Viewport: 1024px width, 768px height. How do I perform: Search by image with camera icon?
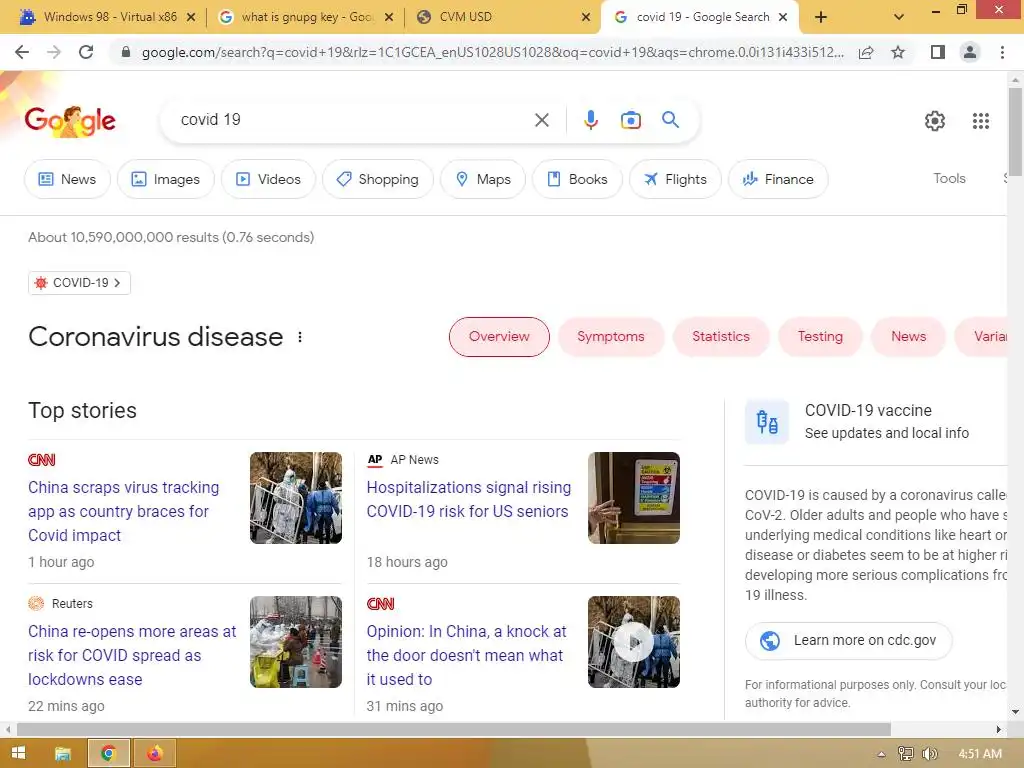(x=630, y=120)
